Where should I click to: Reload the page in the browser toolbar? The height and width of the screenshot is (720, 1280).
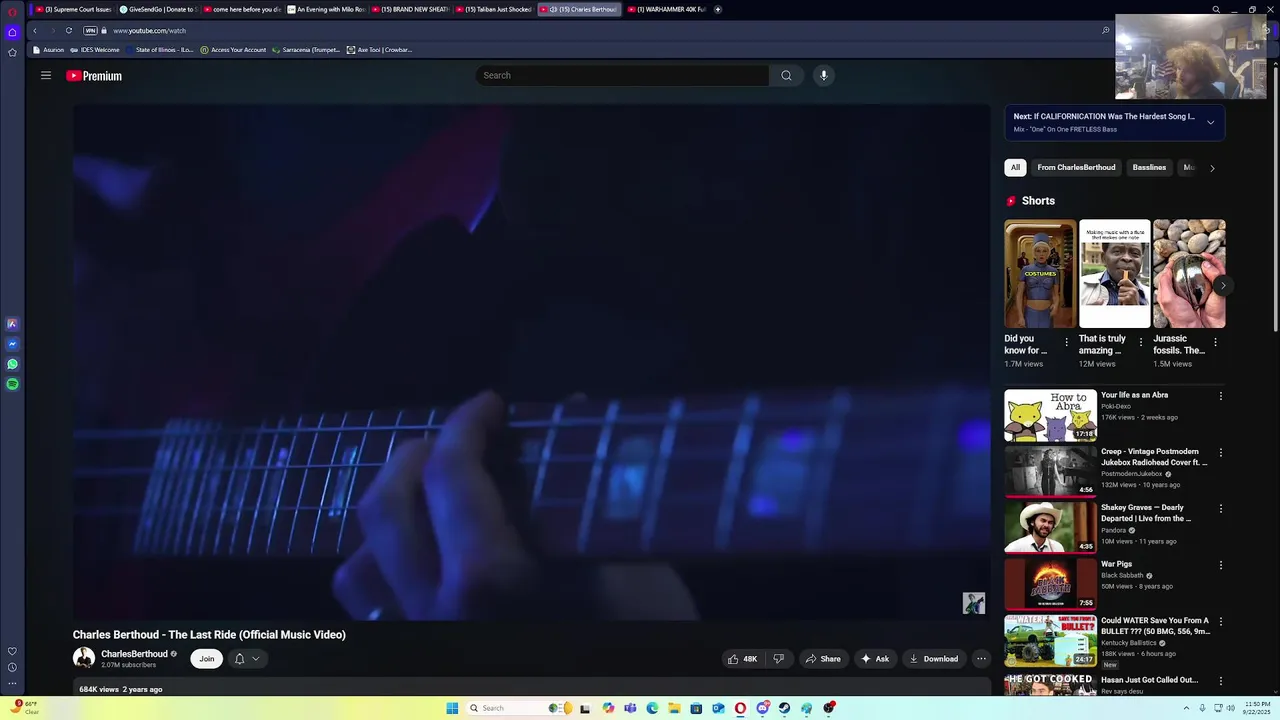pos(69,30)
